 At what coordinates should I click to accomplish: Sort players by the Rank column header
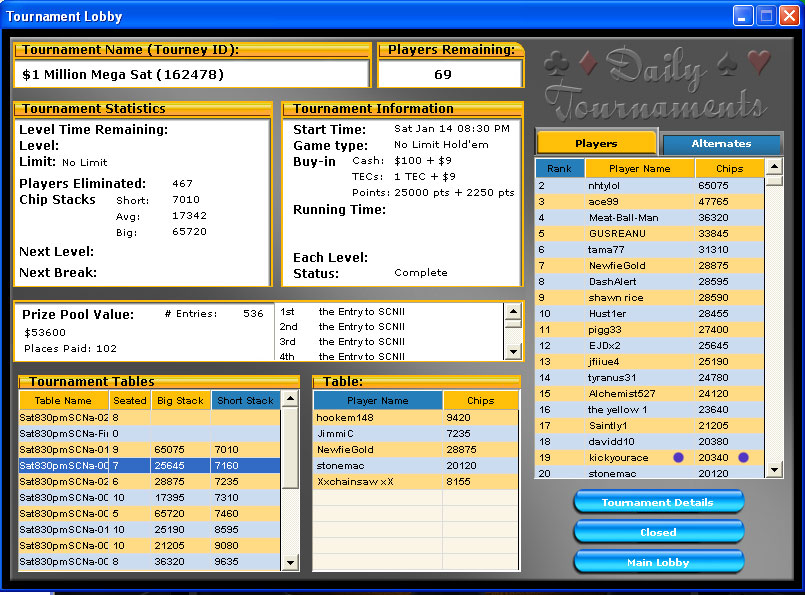[x=559, y=169]
